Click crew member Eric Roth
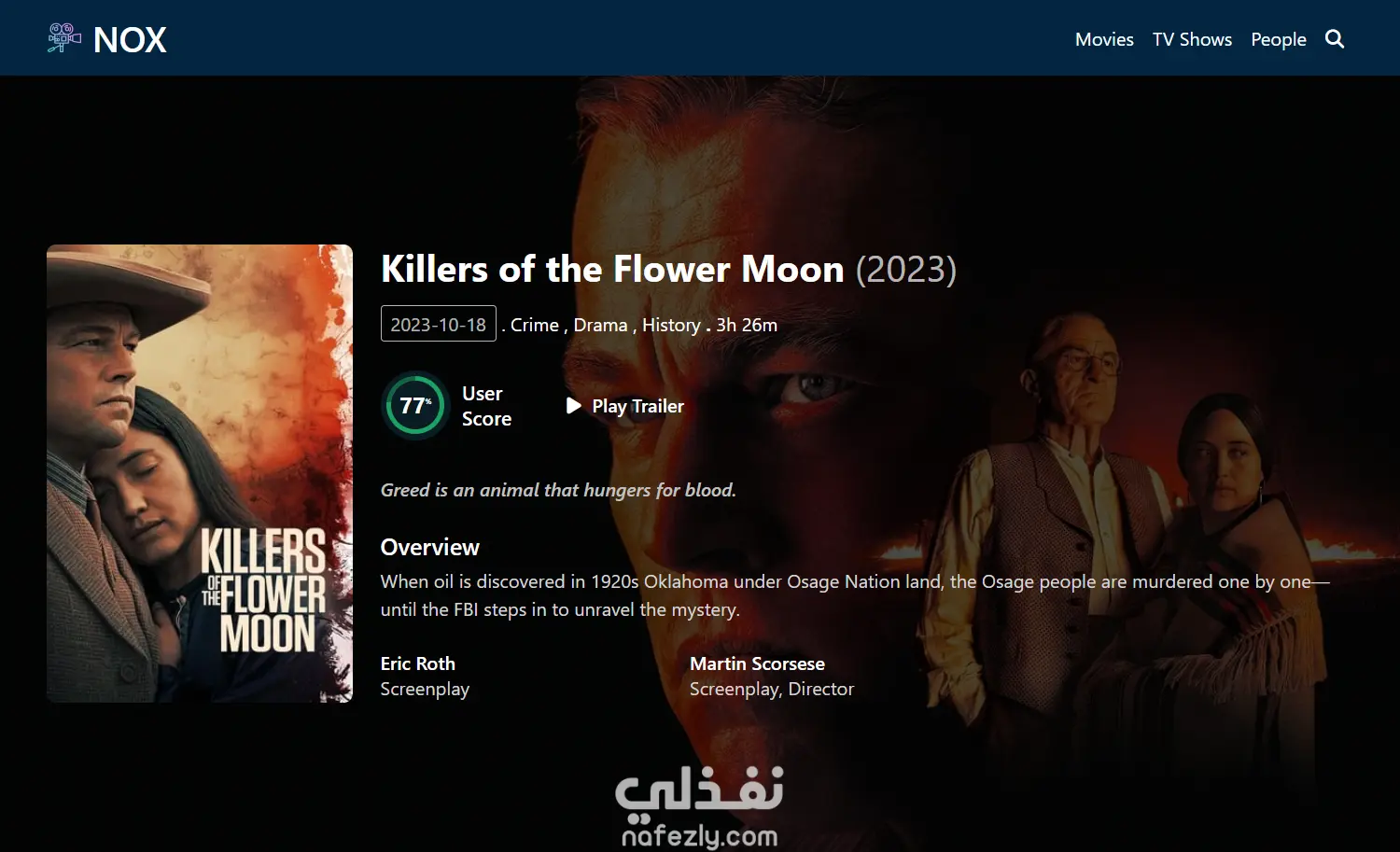Image resolution: width=1400 pixels, height=852 pixels. click(x=418, y=663)
